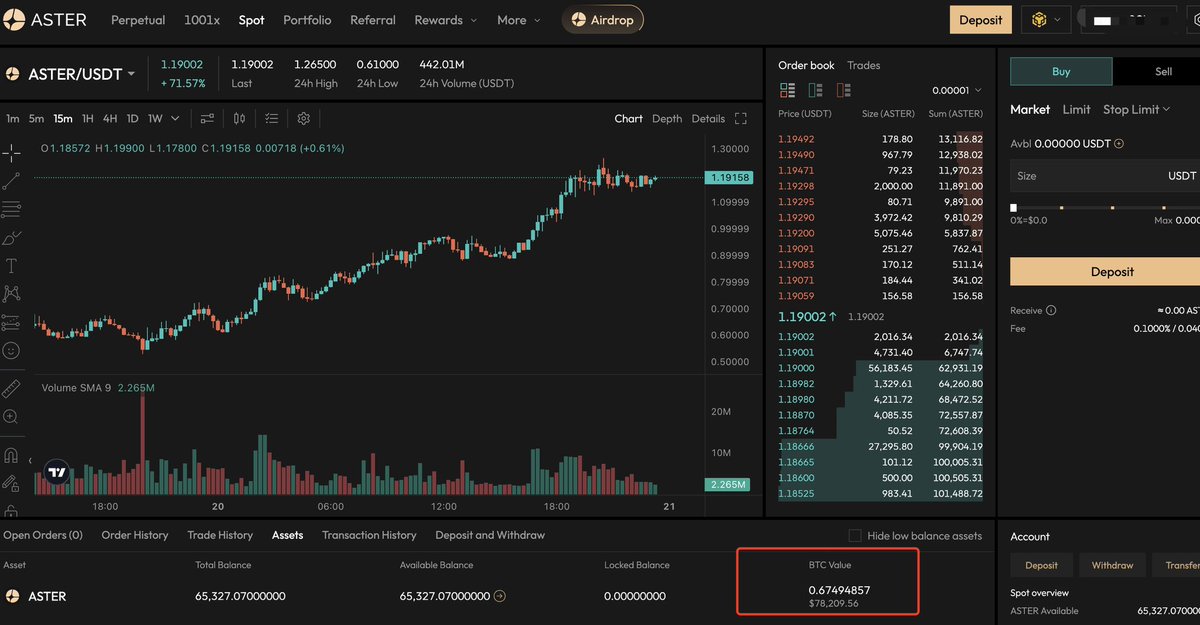Viewport: 1200px width, 625px height.
Task: Select the ruler measure tool
Action: pos(12,388)
